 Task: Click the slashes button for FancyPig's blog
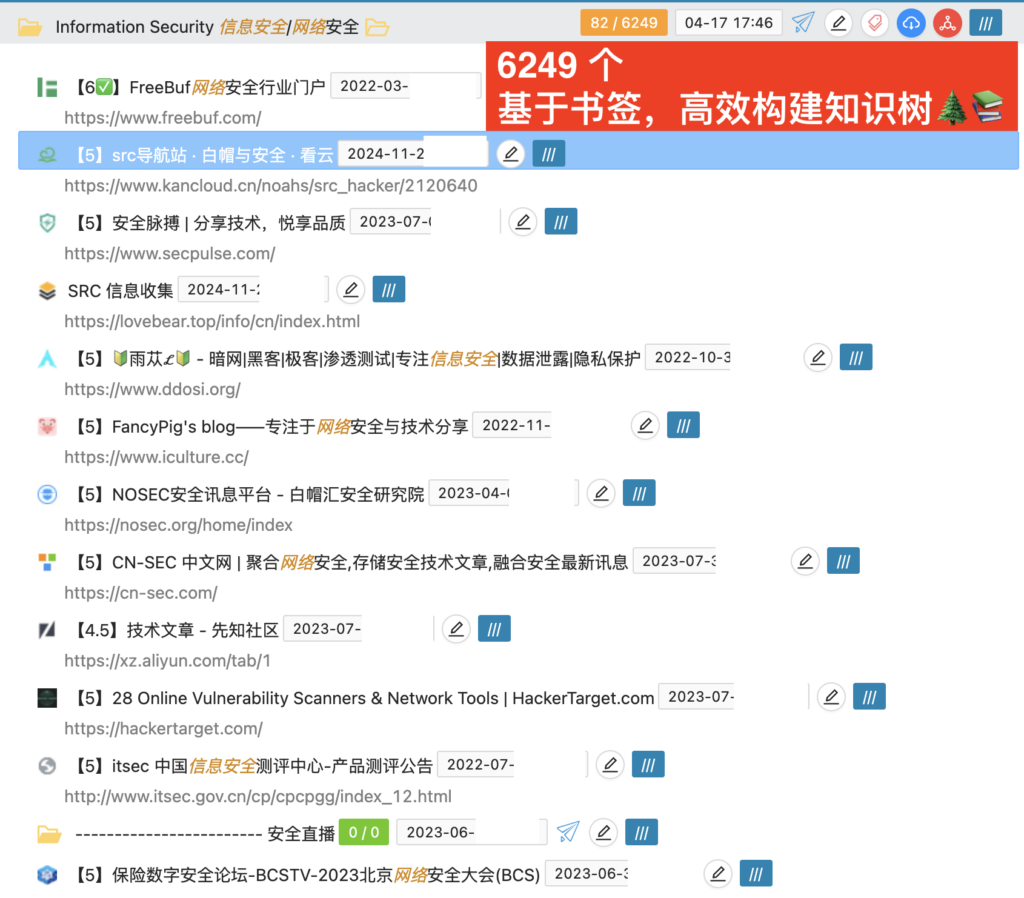point(684,426)
